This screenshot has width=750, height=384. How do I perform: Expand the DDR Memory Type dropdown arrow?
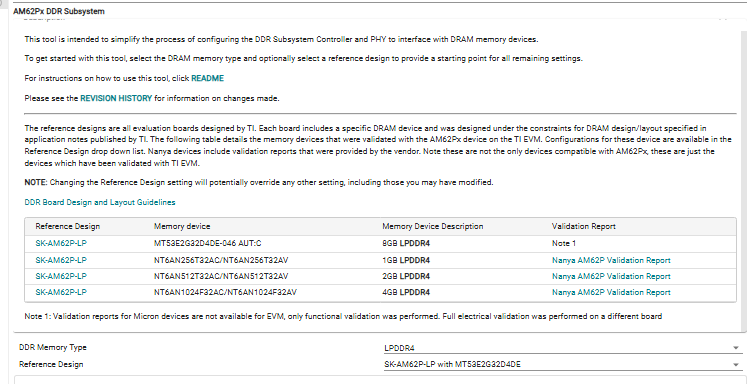736,348
